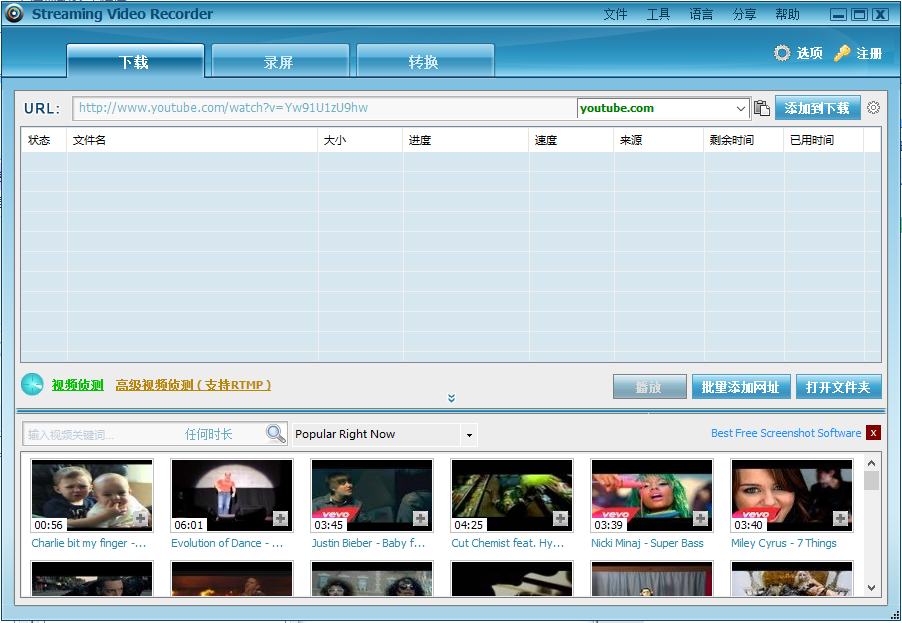
Task: Click the 添加到下载 button
Action: point(817,108)
